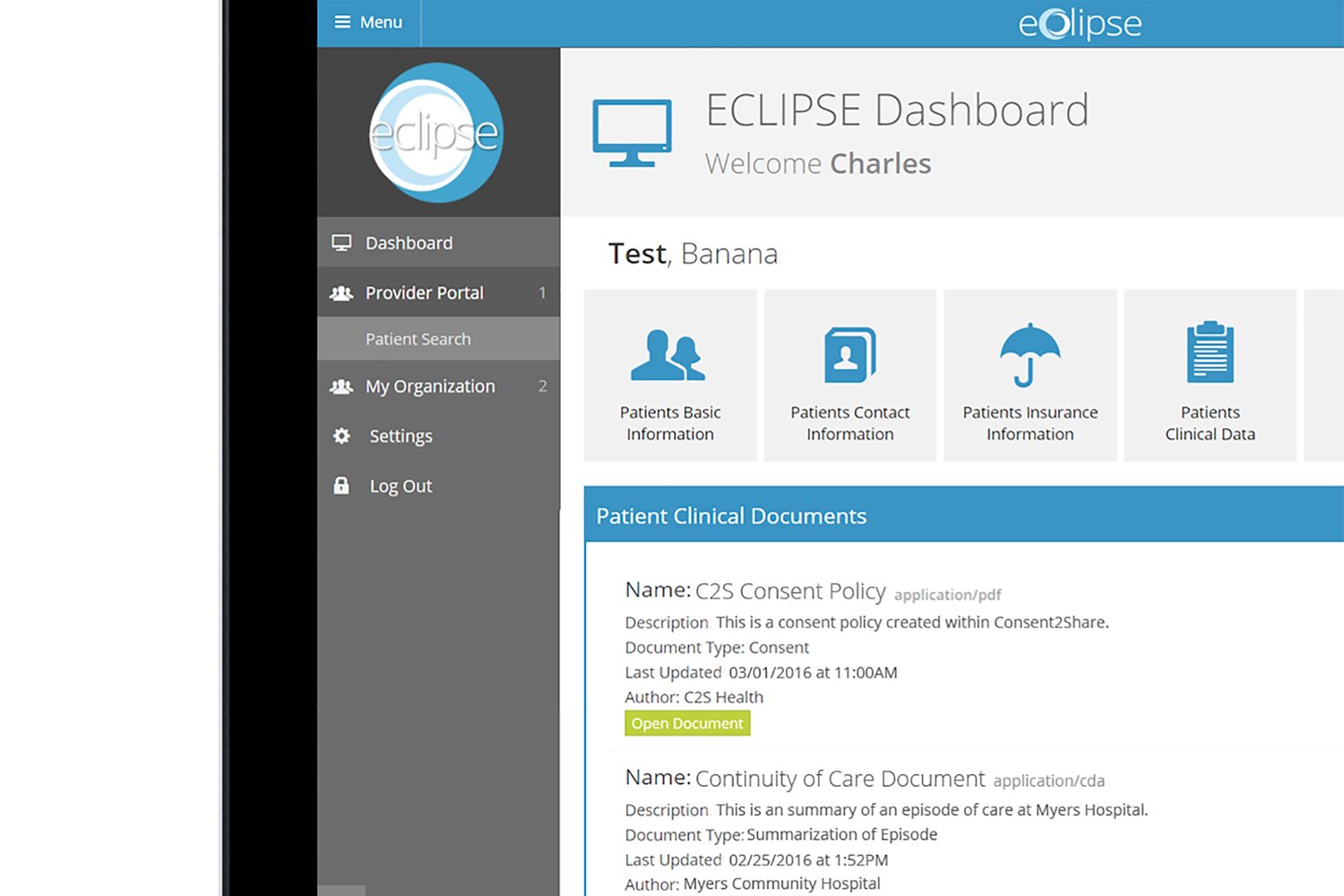Click the Patients Basic Information people icon
This screenshot has height=896, width=1344.
668,356
